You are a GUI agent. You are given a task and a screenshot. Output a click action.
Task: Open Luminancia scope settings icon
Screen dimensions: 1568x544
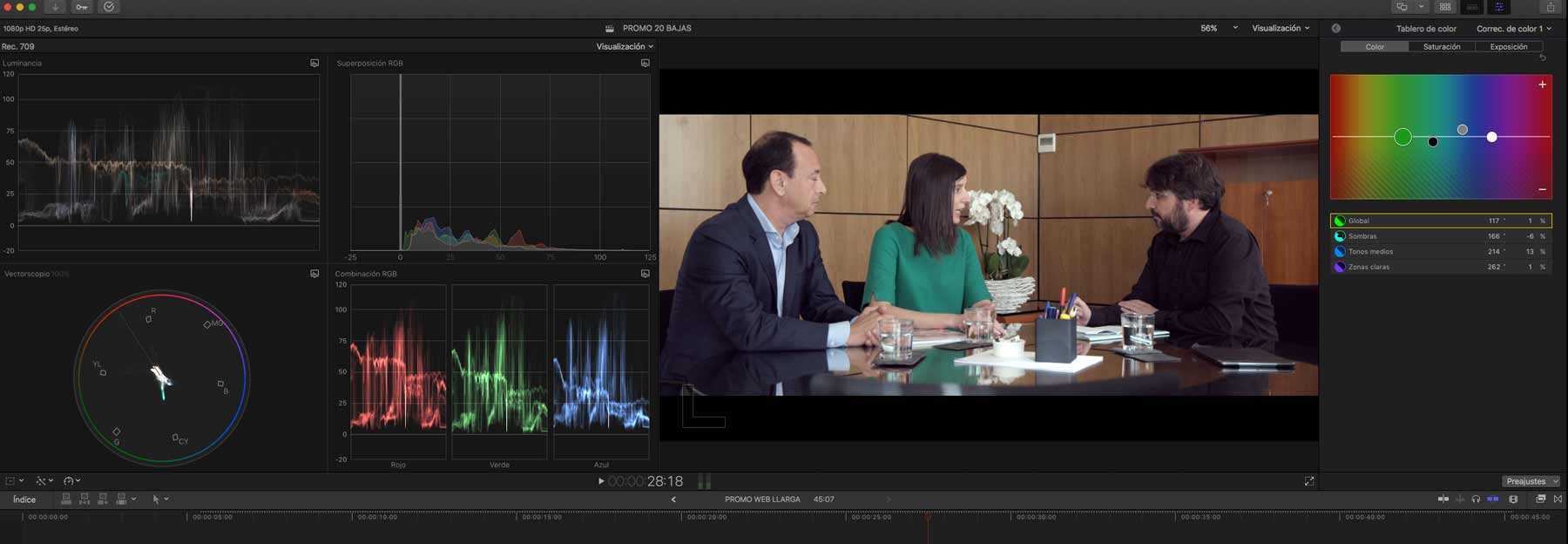coord(314,63)
